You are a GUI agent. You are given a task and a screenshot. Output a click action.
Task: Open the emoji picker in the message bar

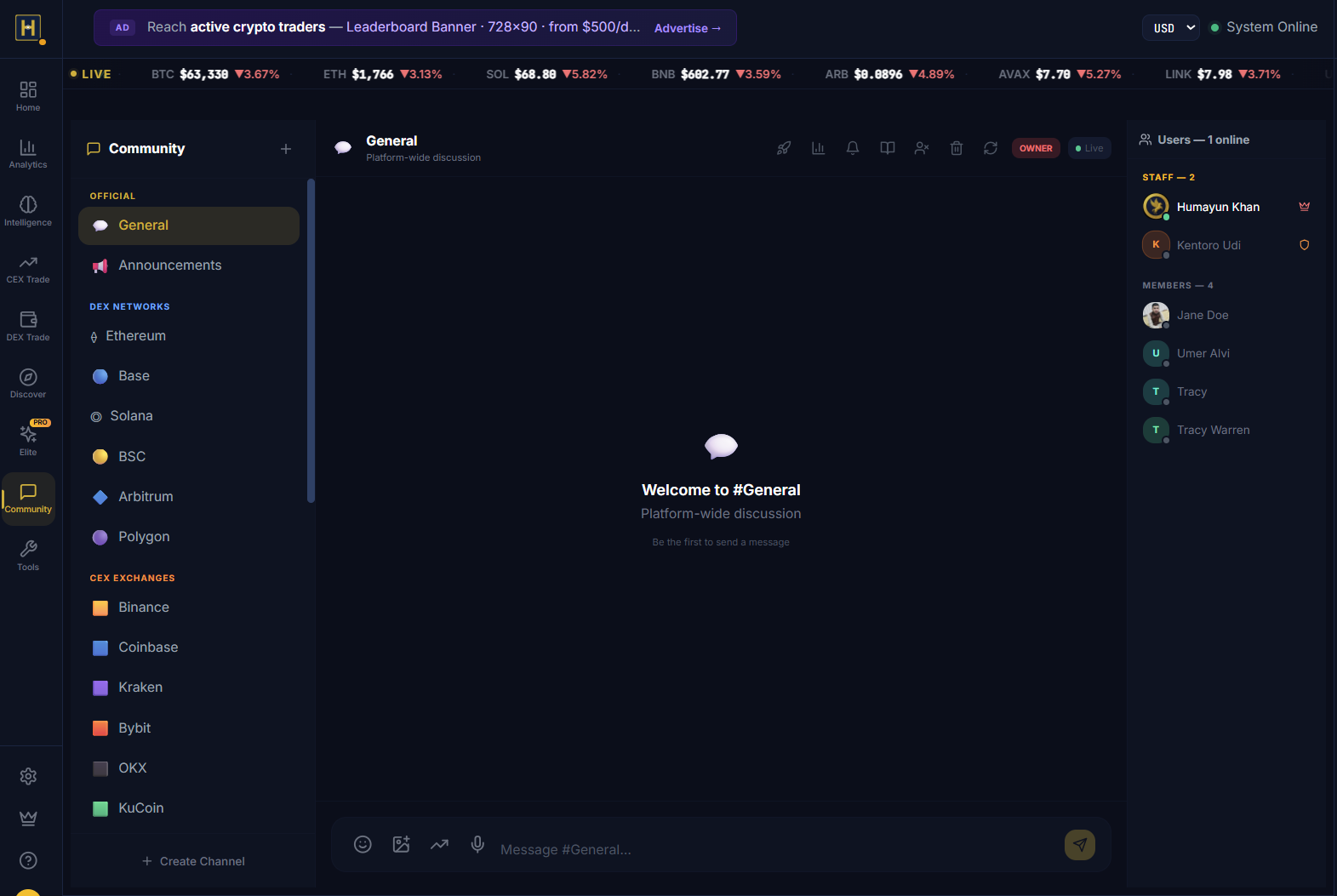point(363,844)
